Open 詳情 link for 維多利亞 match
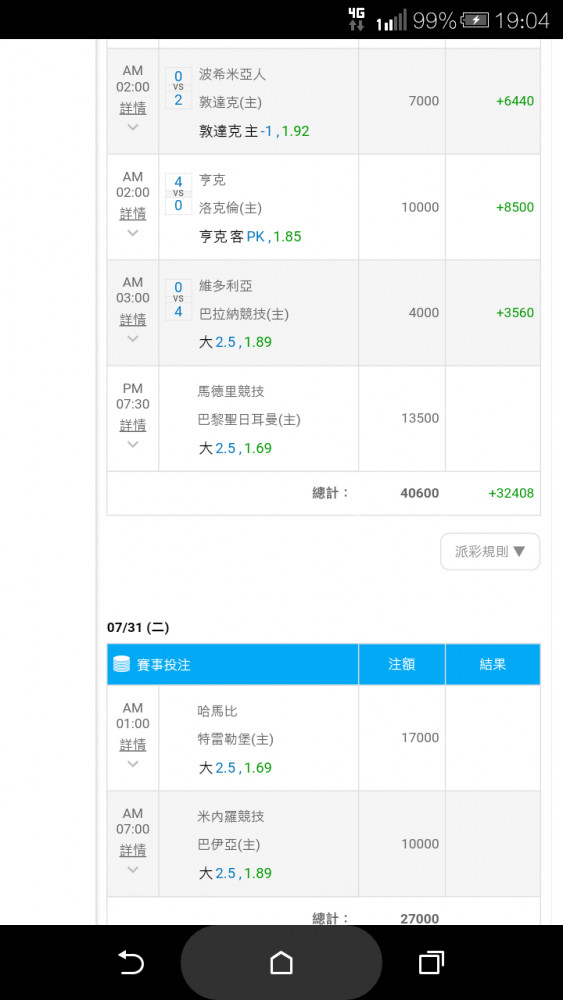The width and height of the screenshot is (563, 1000). pyautogui.click(x=133, y=319)
